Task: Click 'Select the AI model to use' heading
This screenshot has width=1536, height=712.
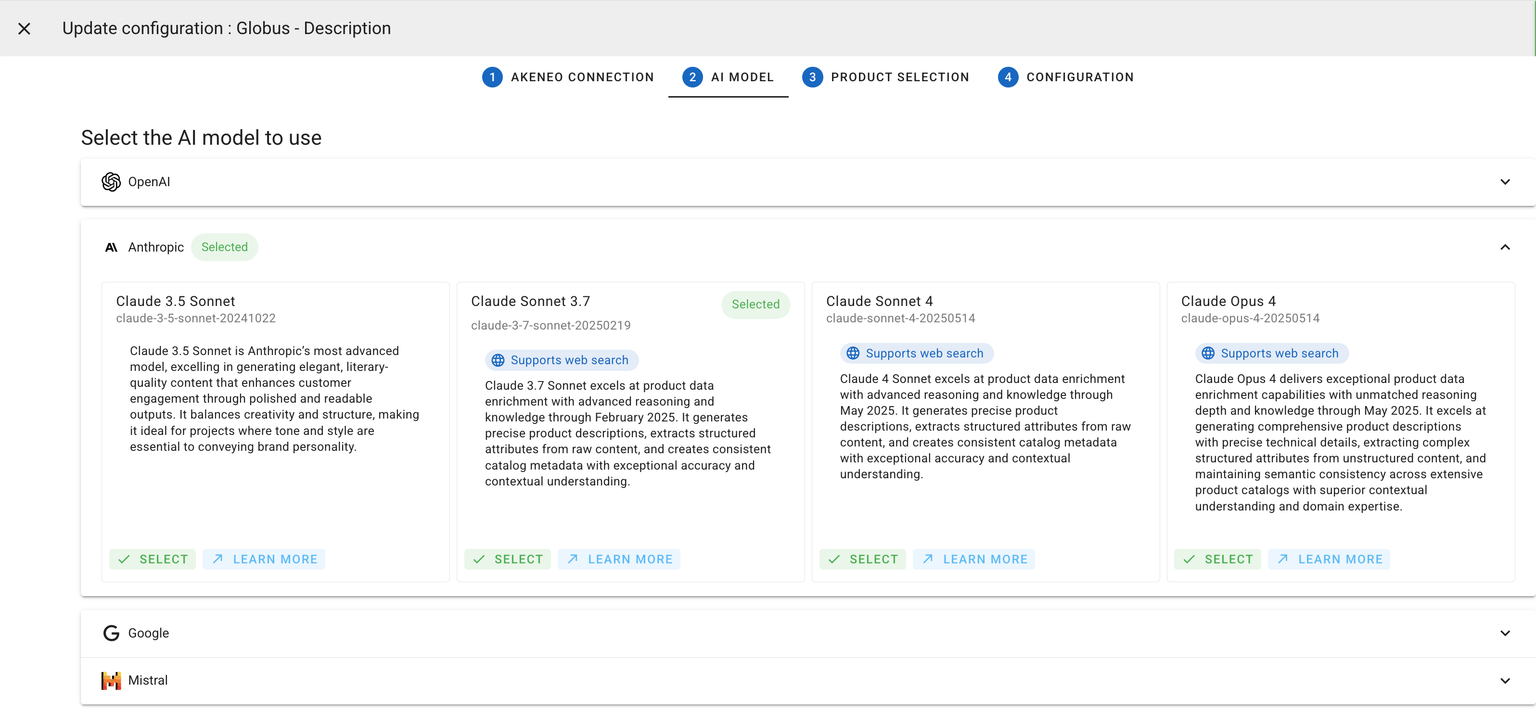Action: (x=201, y=138)
